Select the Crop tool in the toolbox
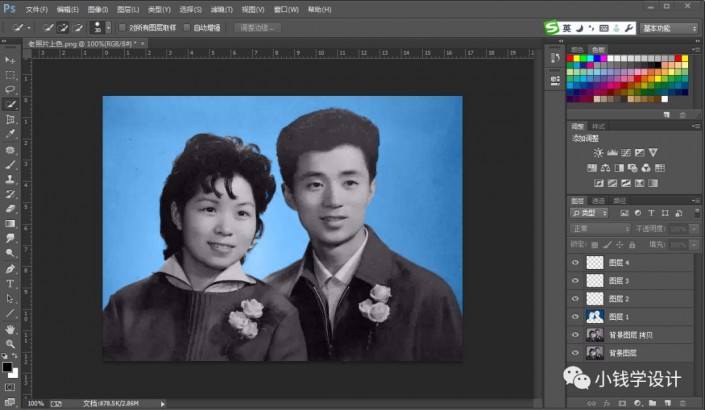This screenshot has height=410, width=705. click(x=10, y=119)
